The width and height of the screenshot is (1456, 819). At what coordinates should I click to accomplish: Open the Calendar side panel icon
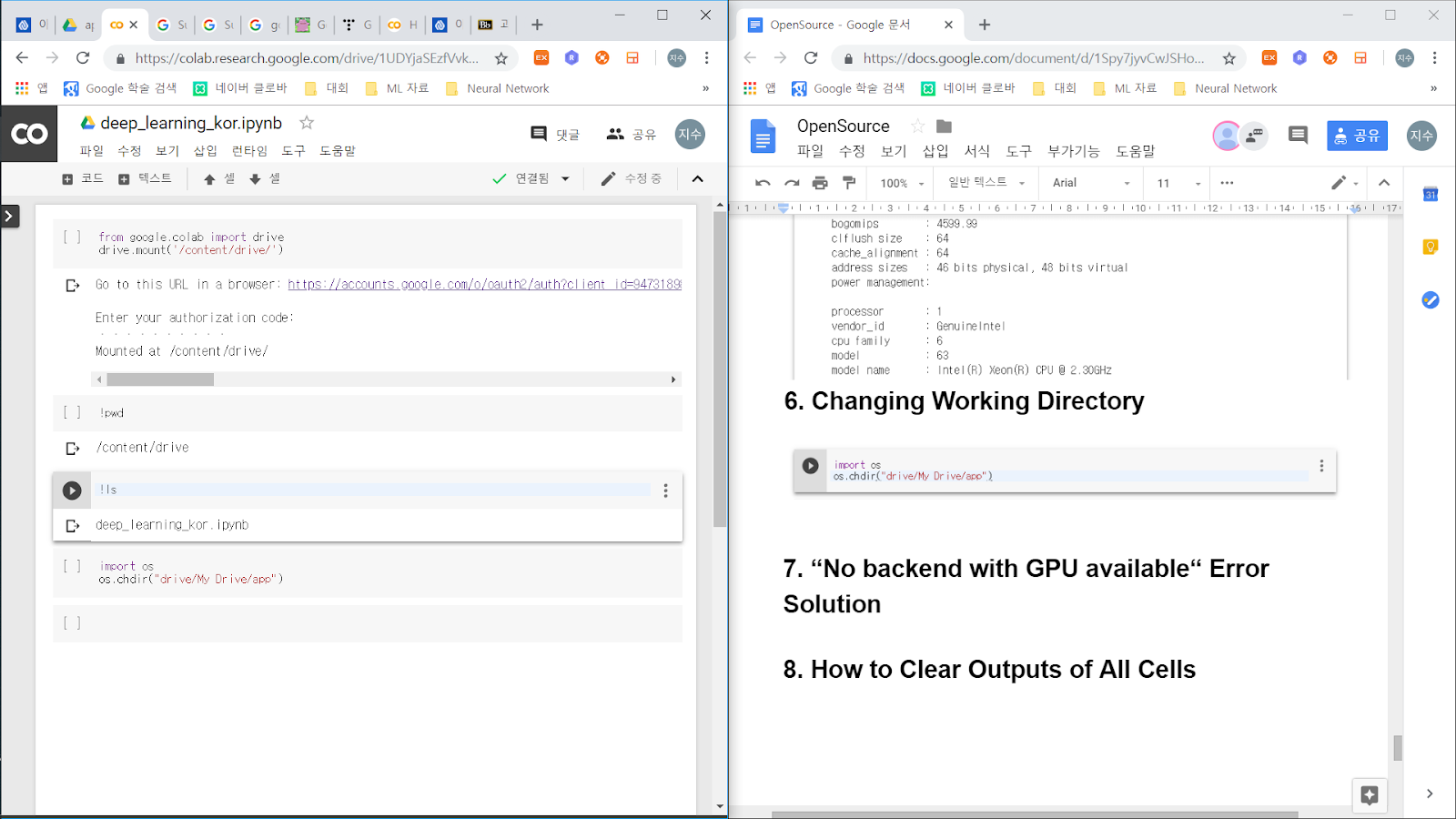1431,194
